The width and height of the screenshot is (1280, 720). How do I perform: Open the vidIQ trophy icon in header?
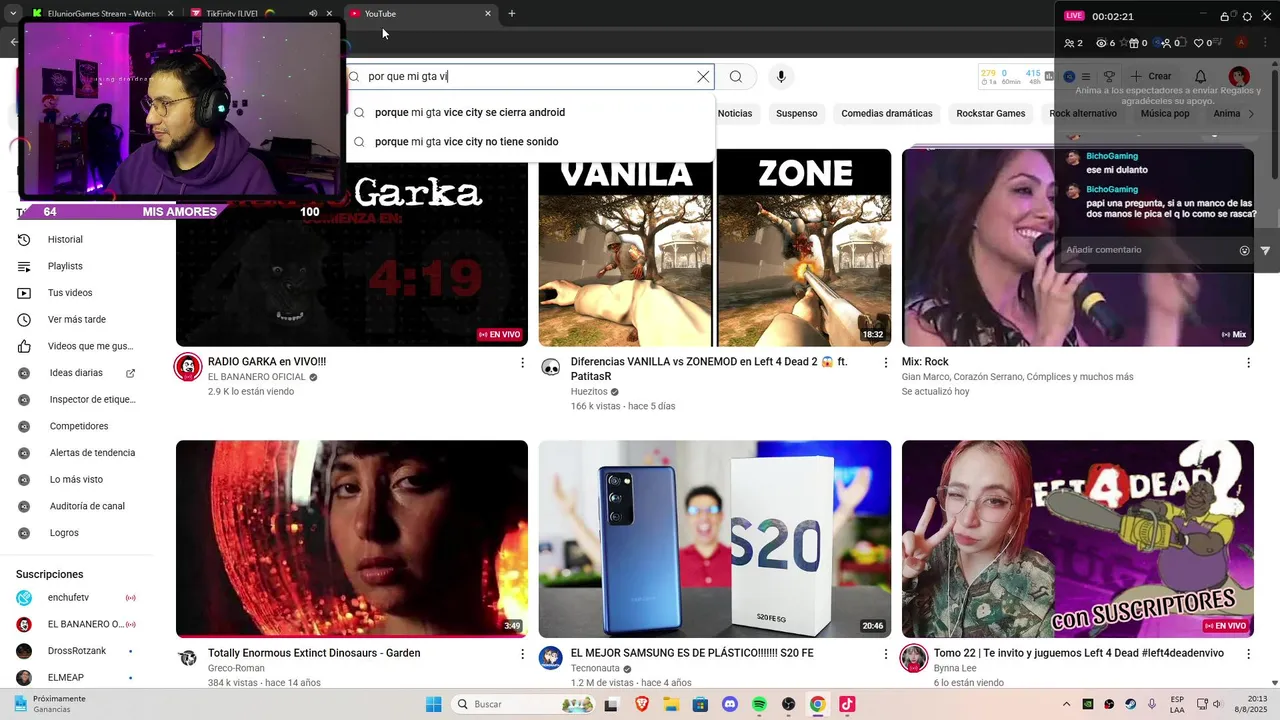click(x=1109, y=77)
